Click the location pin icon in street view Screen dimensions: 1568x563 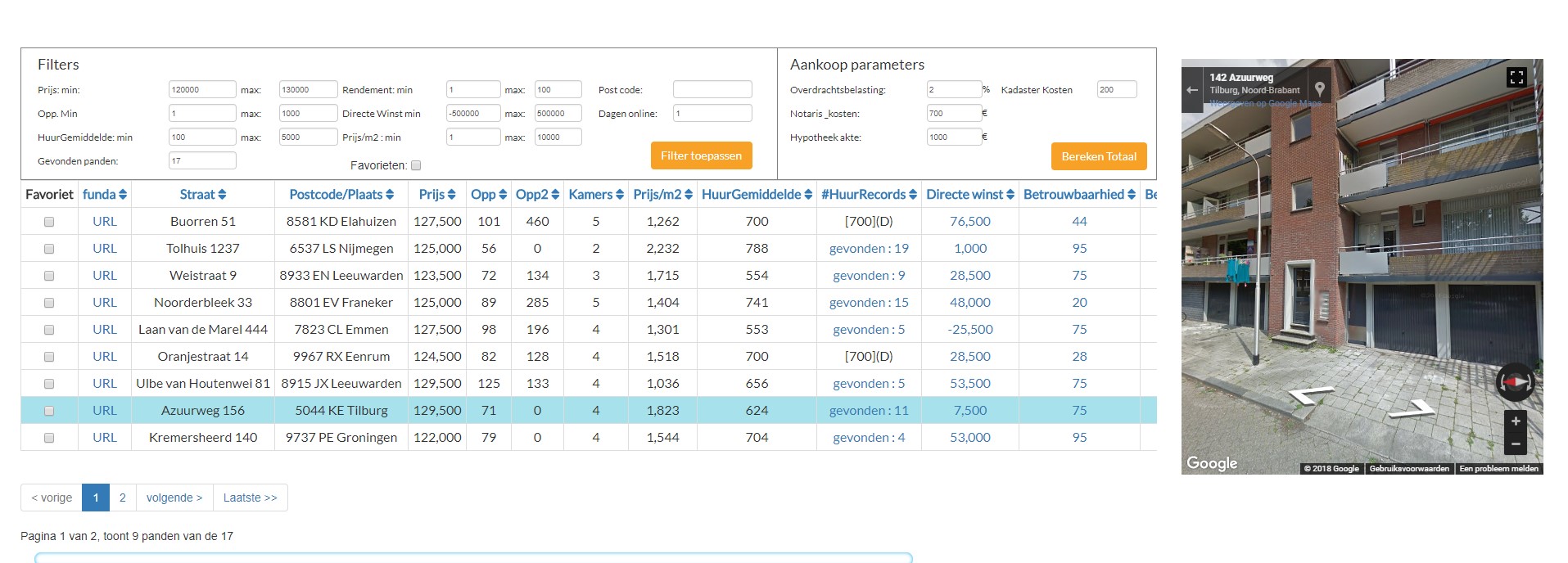(x=1319, y=89)
